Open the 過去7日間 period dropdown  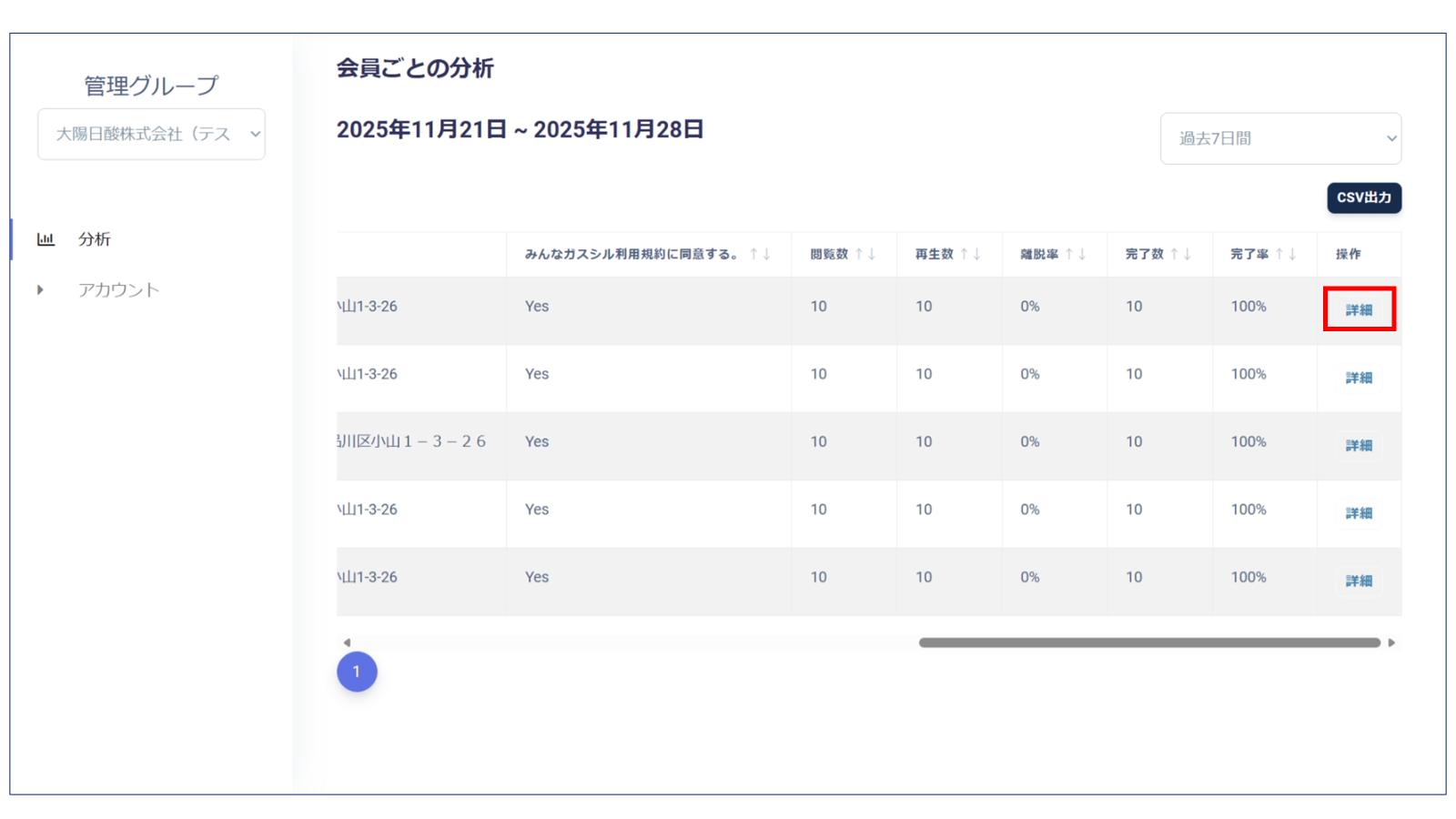[x=1279, y=138]
